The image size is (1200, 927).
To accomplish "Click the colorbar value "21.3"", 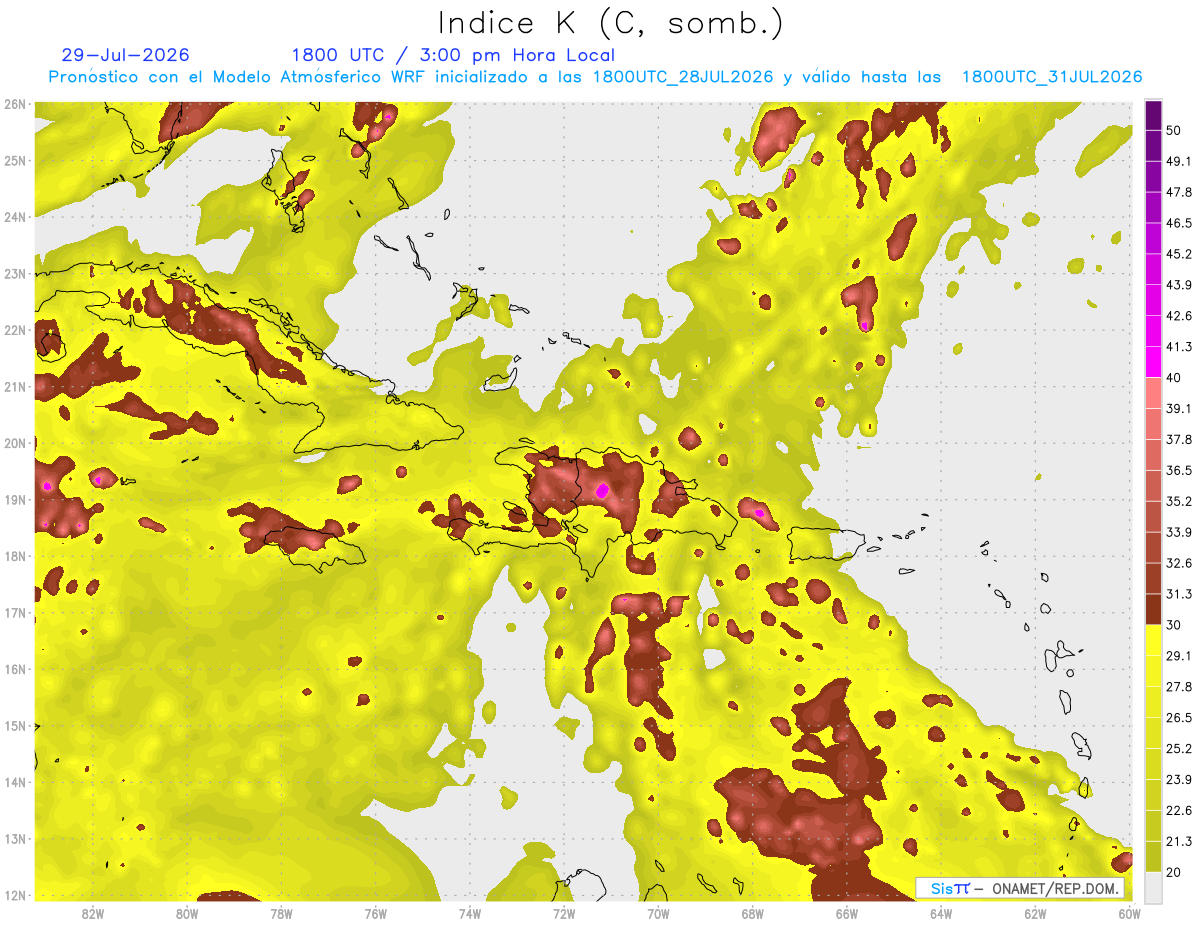I will coord(1179,842).
